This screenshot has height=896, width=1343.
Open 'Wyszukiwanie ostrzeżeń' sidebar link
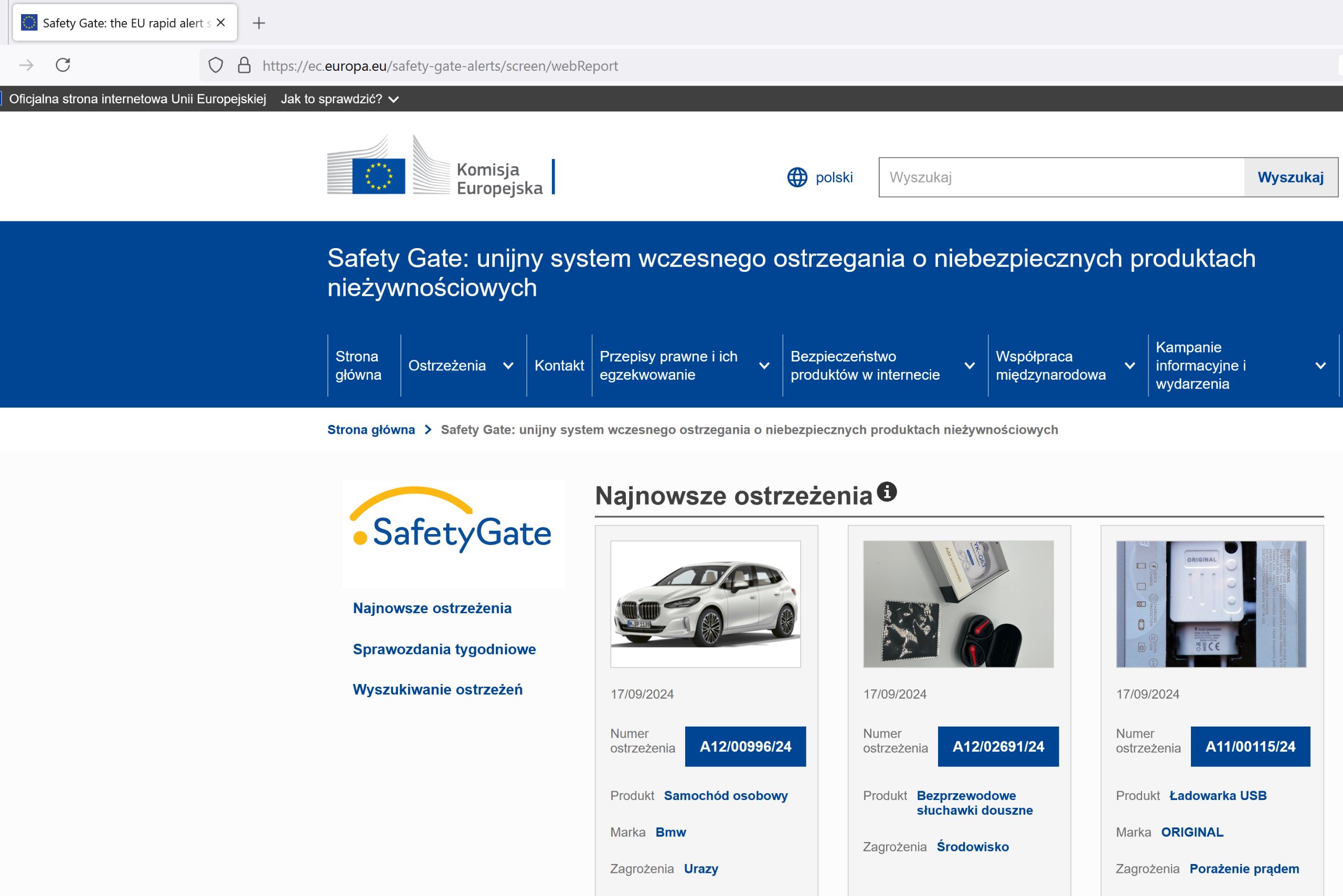coord(437,690)
